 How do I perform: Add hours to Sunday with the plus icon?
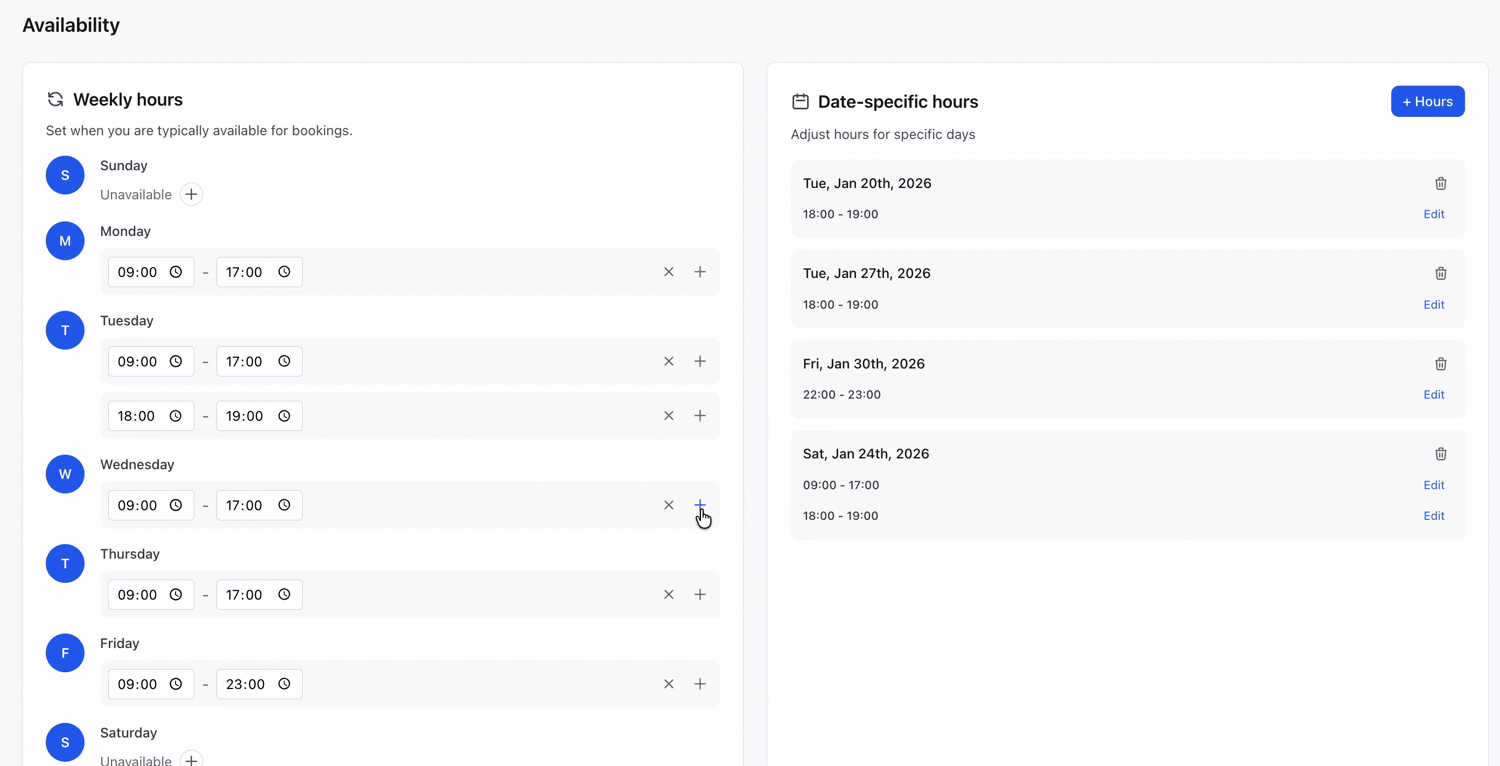point(191,194)
